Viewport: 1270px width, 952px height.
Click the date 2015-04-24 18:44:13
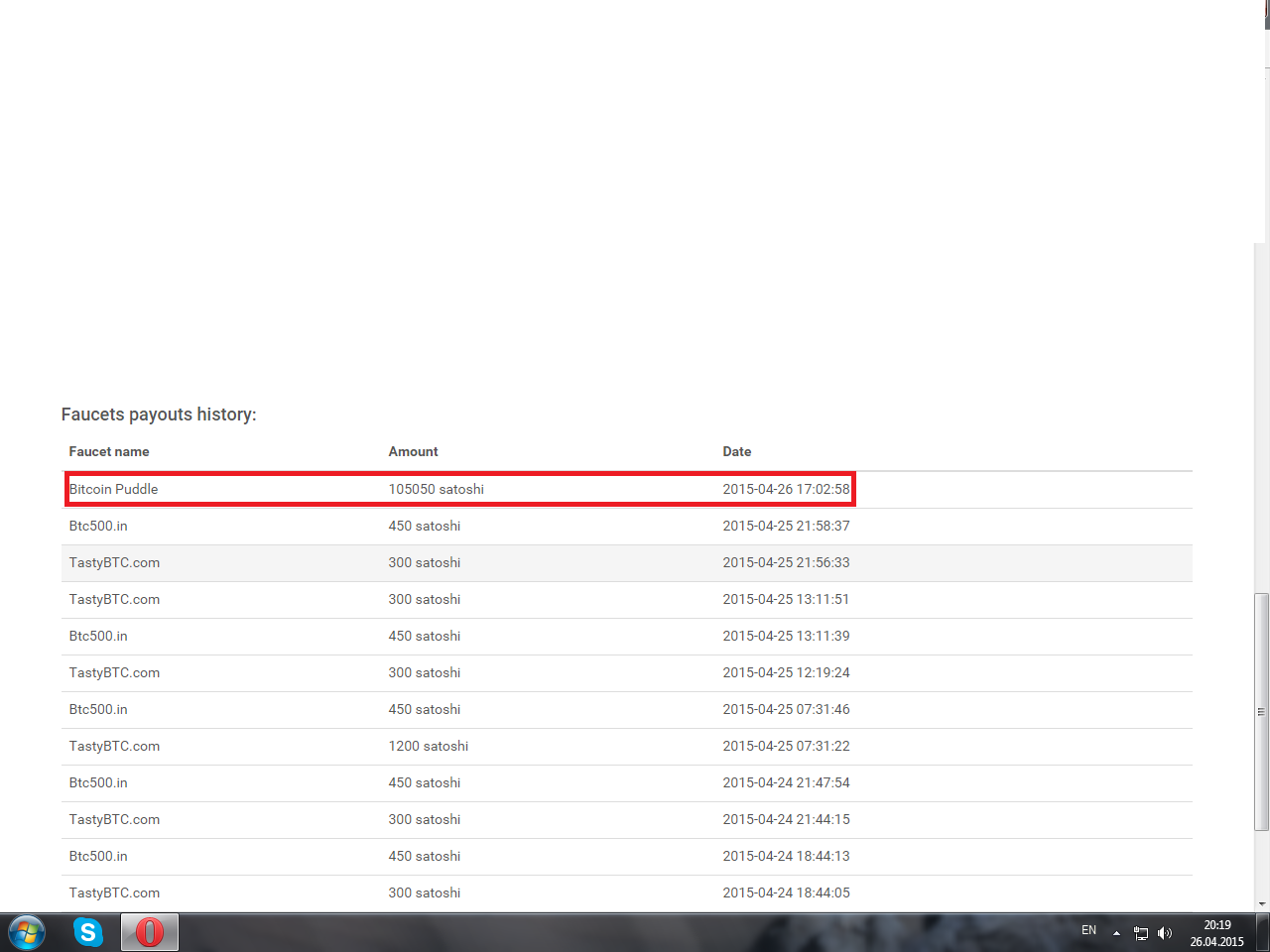pos(786,856)
